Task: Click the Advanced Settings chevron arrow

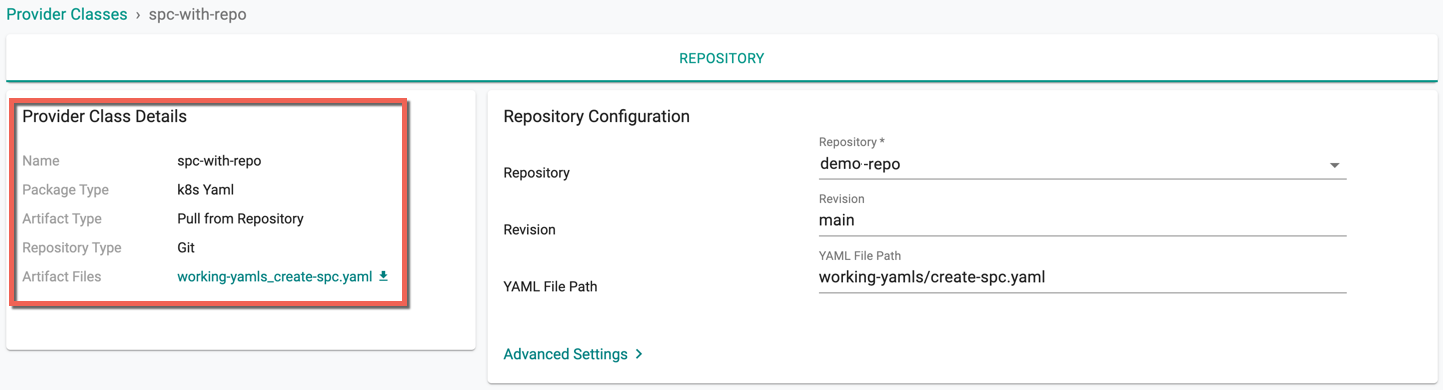Action: click(x=639, y=354)
